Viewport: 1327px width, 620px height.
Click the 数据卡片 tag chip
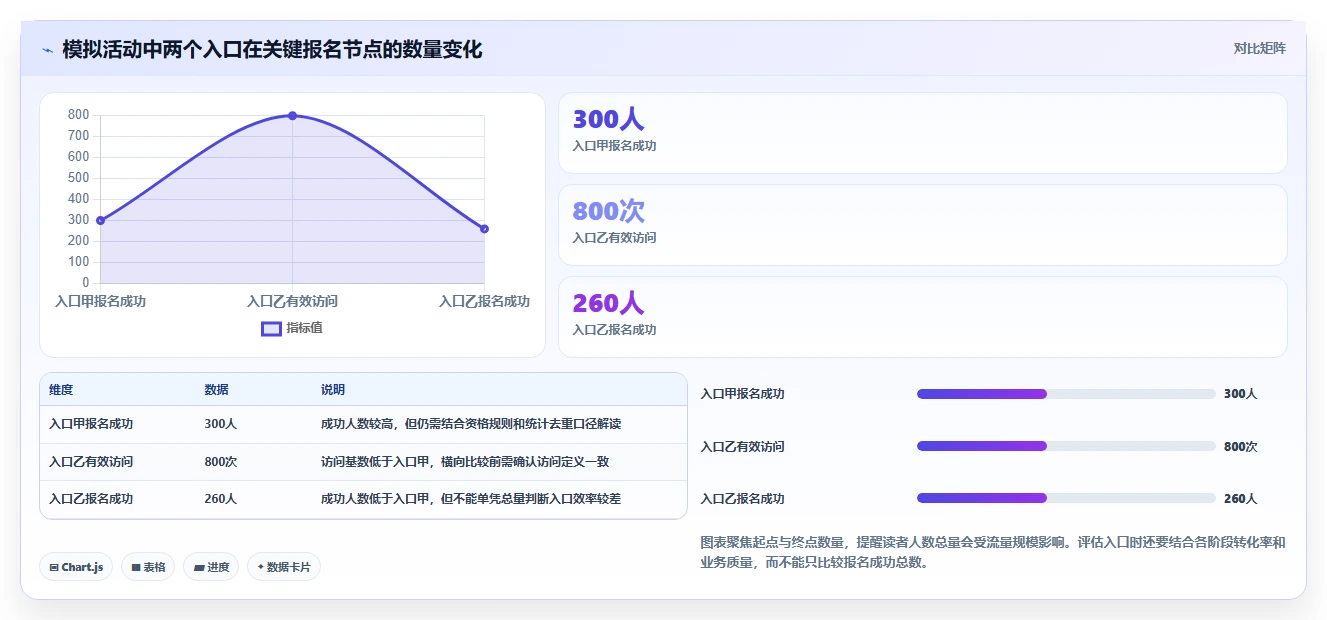(x=284, y=567)
